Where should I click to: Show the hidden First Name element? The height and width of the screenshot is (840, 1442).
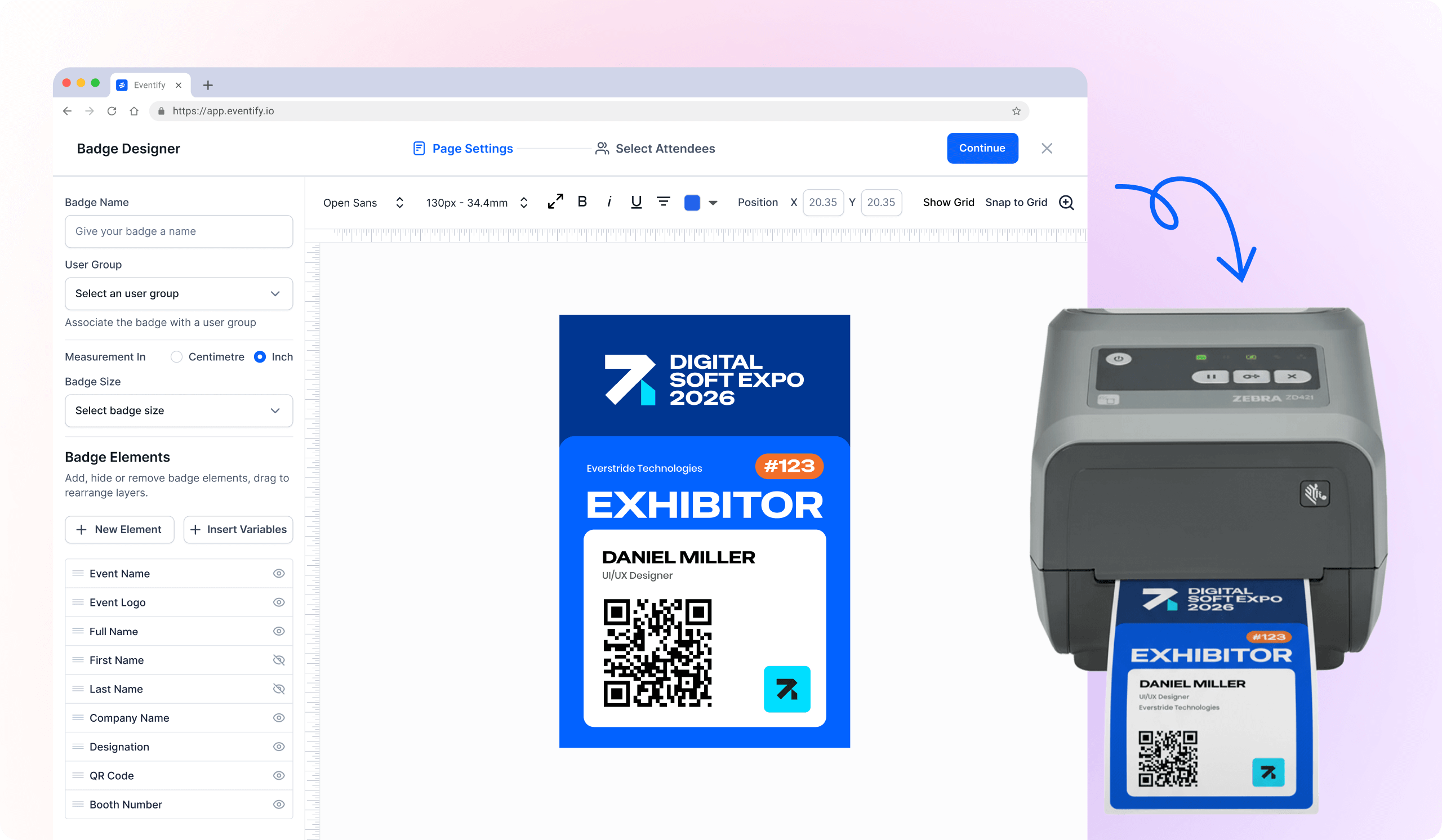tap(279, 660)
